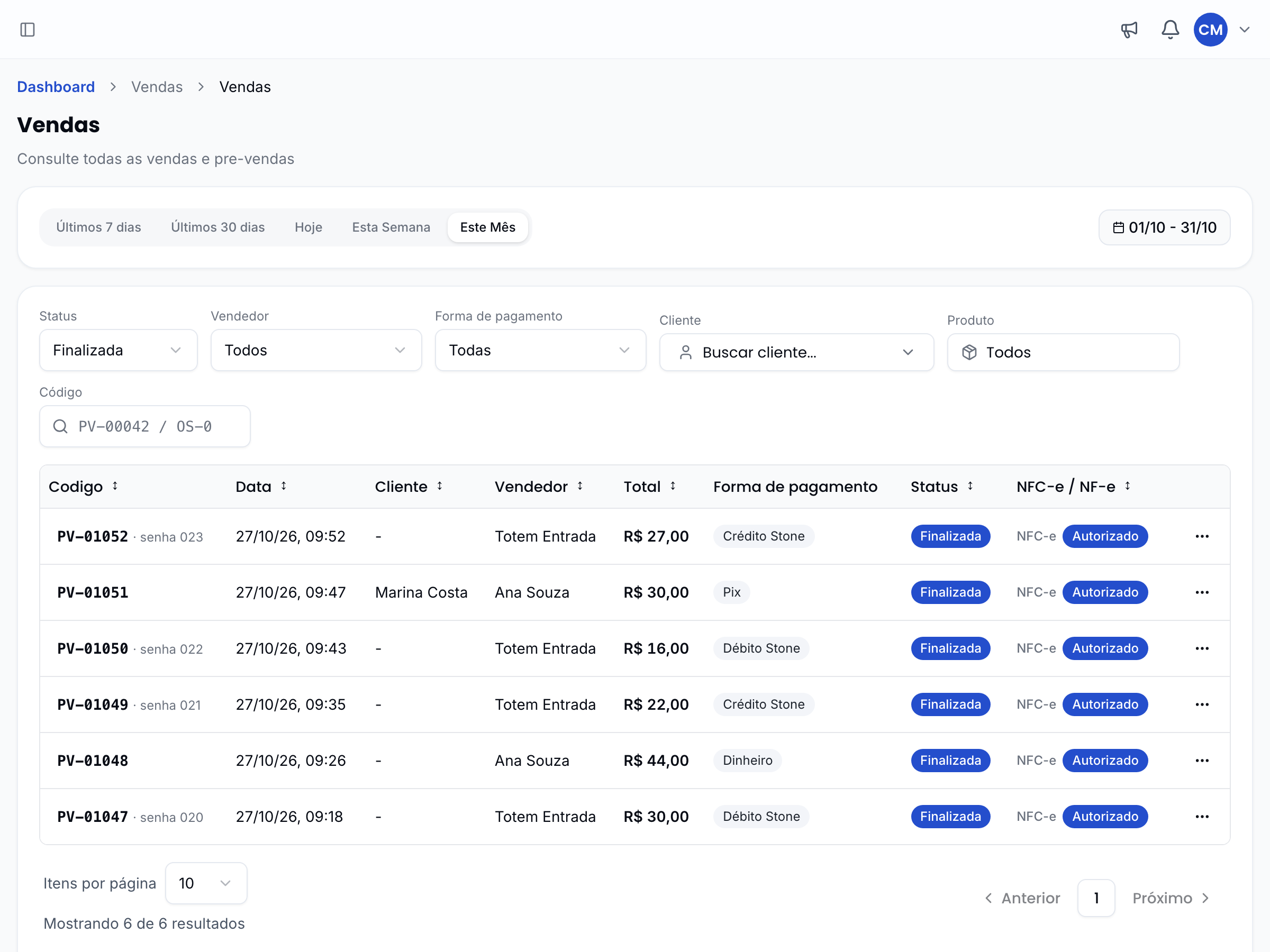Open sale PV-01051 code

93,592
